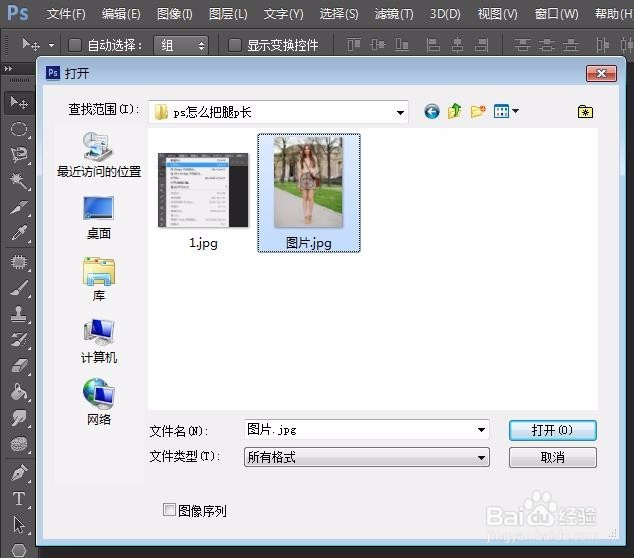Click align top edges icon
This screenshot has width=634, height=558.
pyautogui.click(x=354, y=44)
